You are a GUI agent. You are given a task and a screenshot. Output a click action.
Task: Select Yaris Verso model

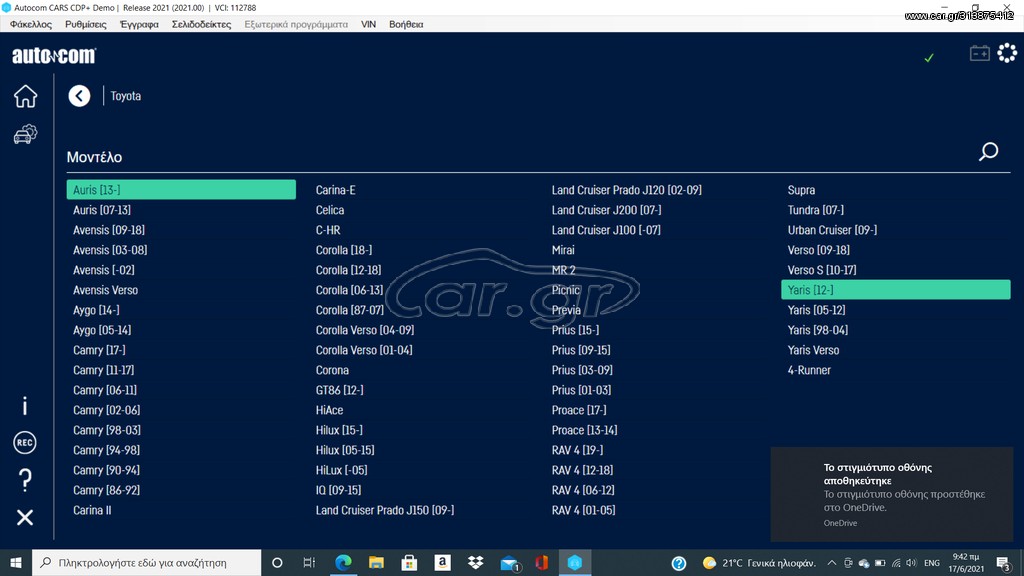[x=813, y=350]
